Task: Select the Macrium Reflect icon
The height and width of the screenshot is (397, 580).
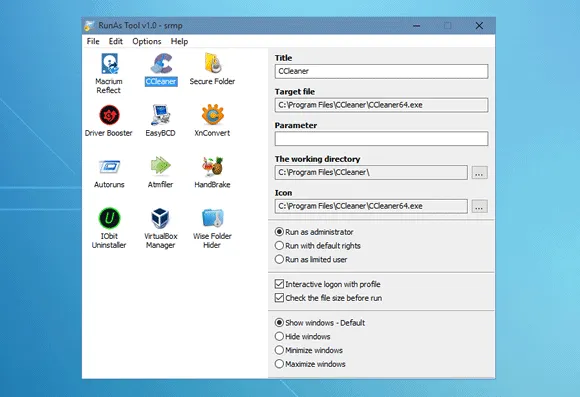Action: click(x=109, y=64)
